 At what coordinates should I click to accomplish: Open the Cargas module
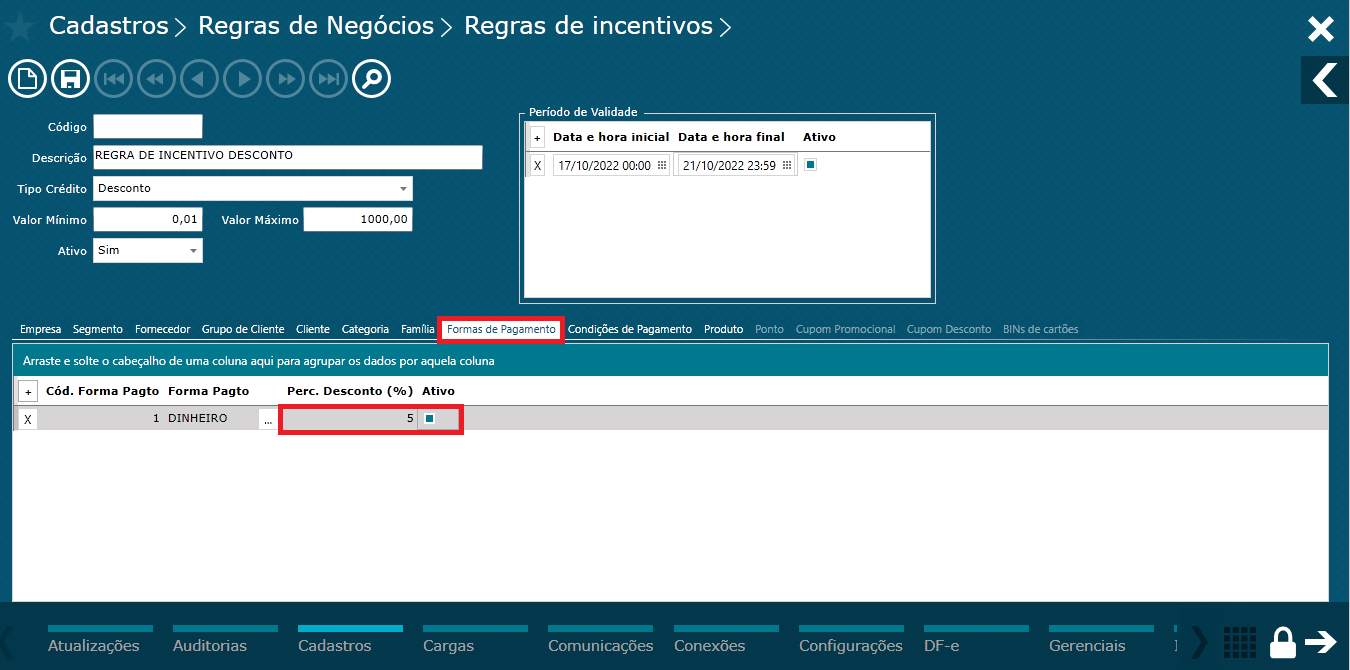[x=448, y=646]
